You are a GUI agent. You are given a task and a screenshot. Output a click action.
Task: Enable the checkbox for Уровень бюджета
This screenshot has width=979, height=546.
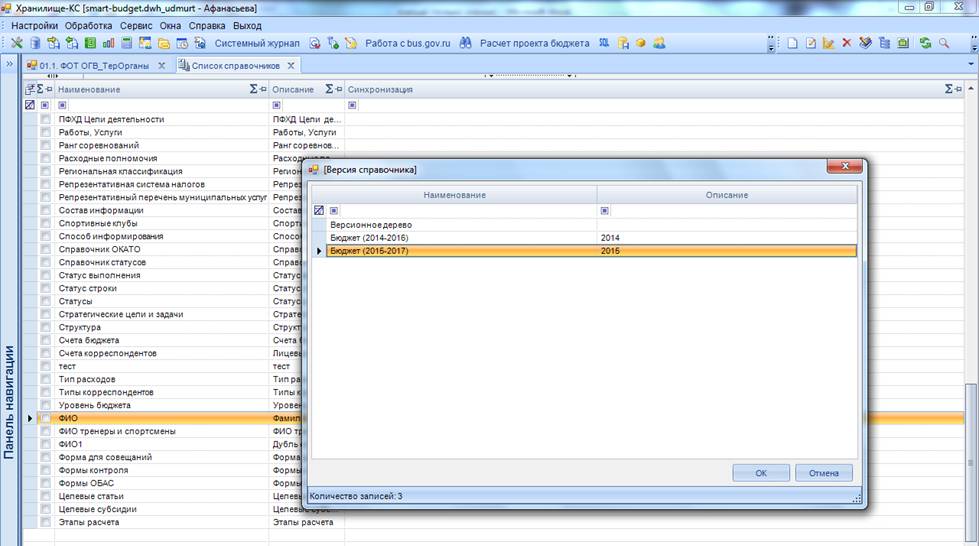tap(45, 405)
